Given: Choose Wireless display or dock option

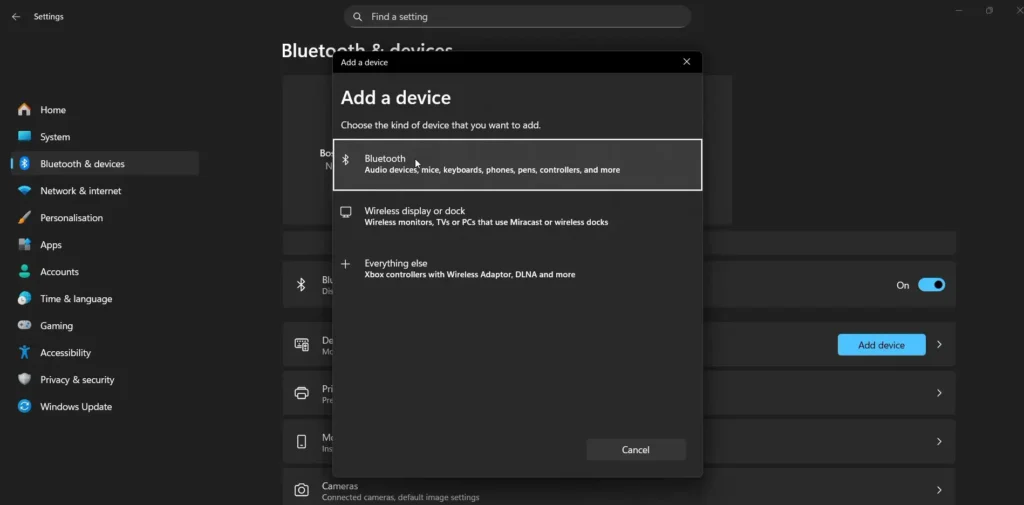Looking at the screenshot, I should [x=517, y=216].
